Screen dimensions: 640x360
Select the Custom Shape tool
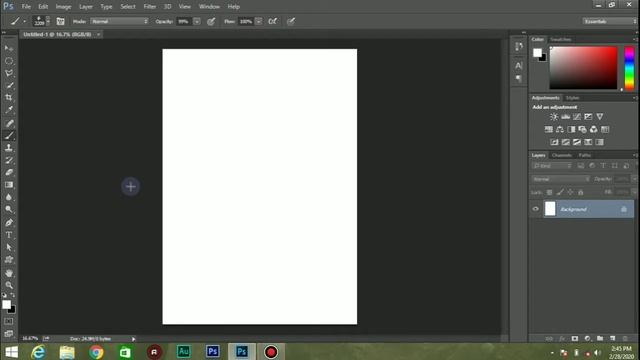coord(9,260)
